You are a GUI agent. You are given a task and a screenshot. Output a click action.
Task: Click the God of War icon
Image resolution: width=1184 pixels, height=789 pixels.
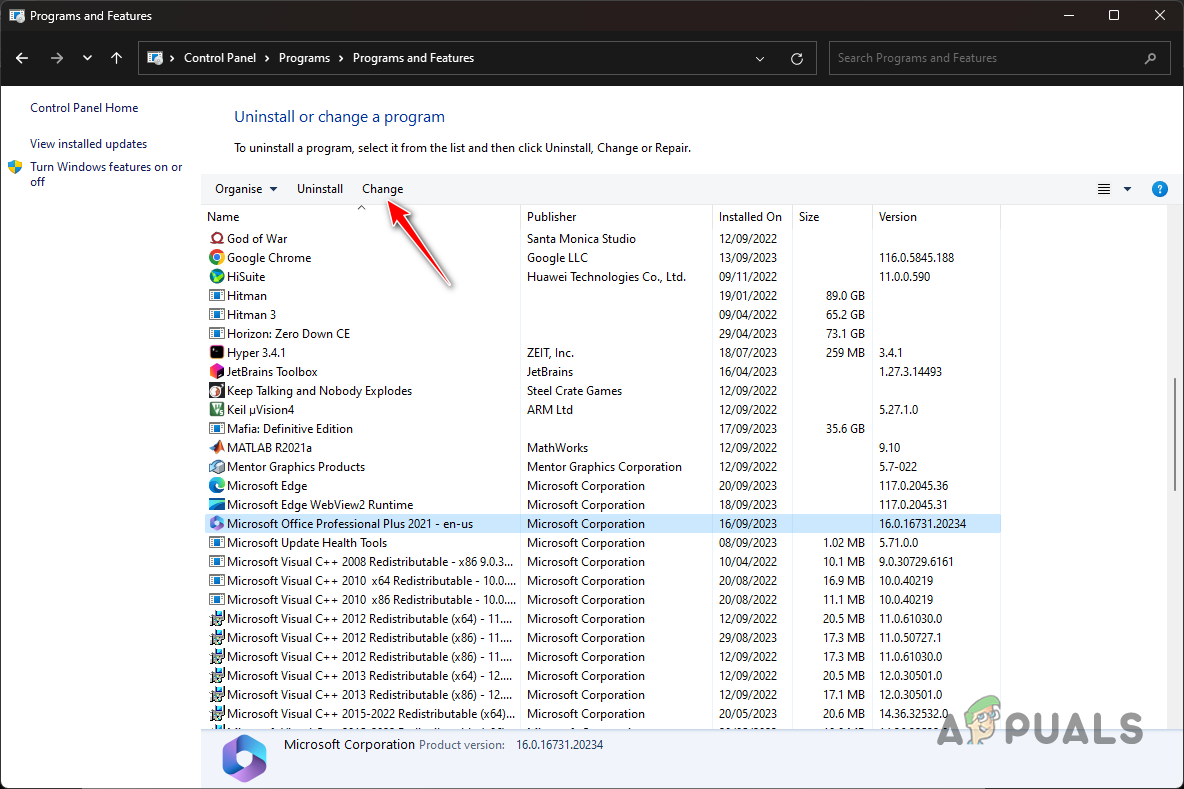[216, 238]
